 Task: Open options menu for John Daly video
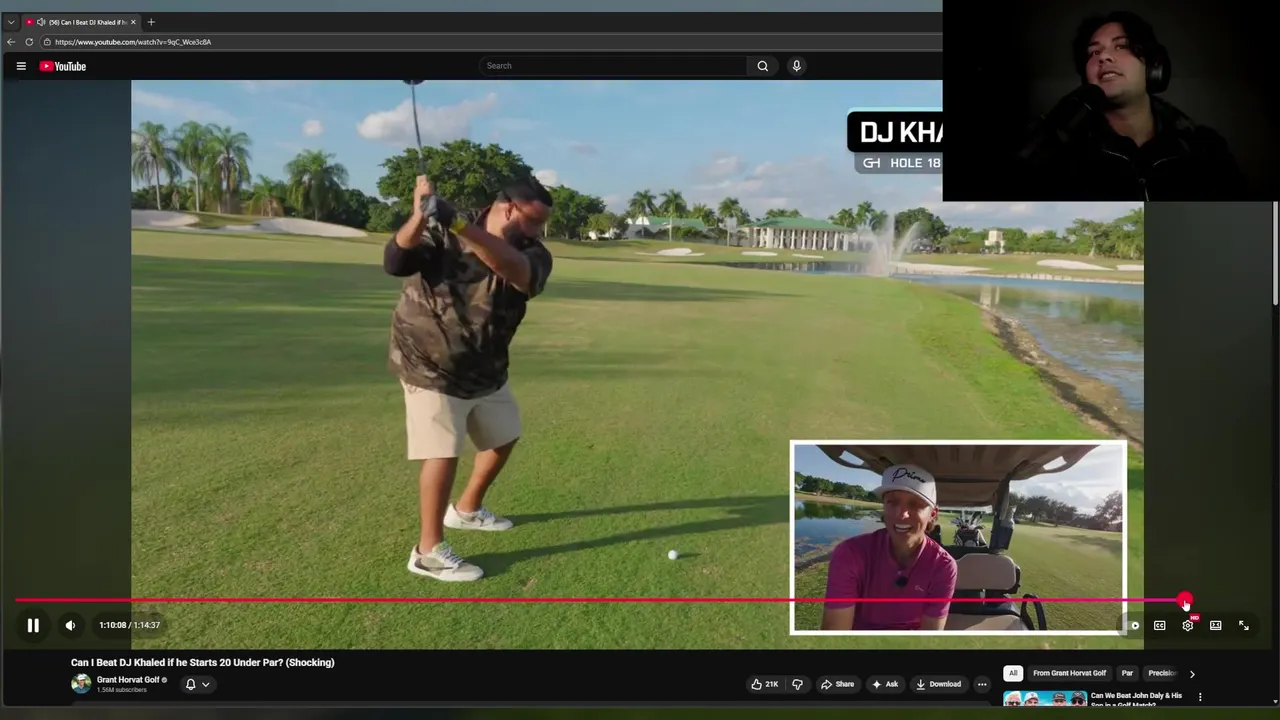tap(1200, 697)
